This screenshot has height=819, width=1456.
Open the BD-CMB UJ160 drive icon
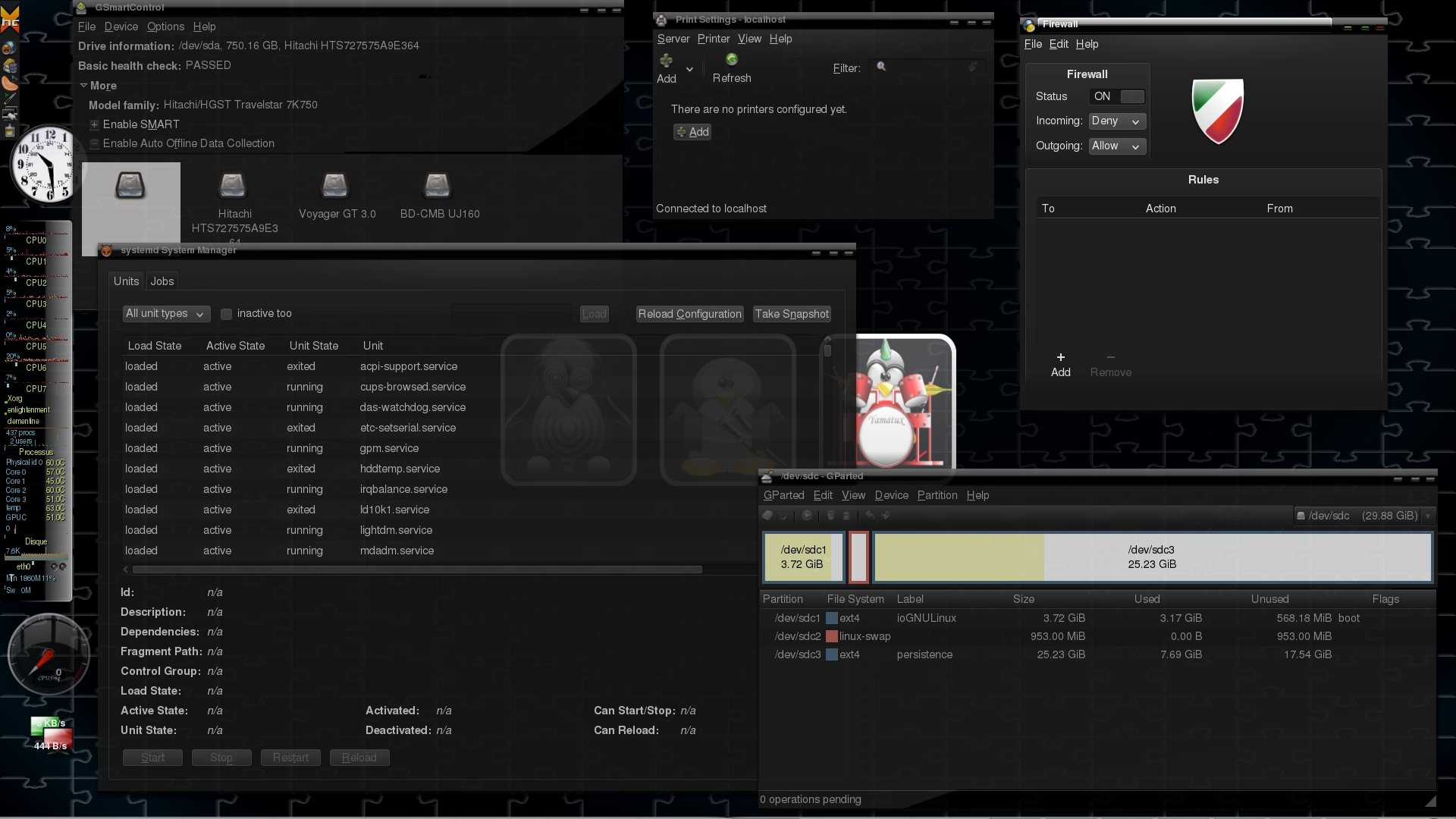(x=438, y=186)
